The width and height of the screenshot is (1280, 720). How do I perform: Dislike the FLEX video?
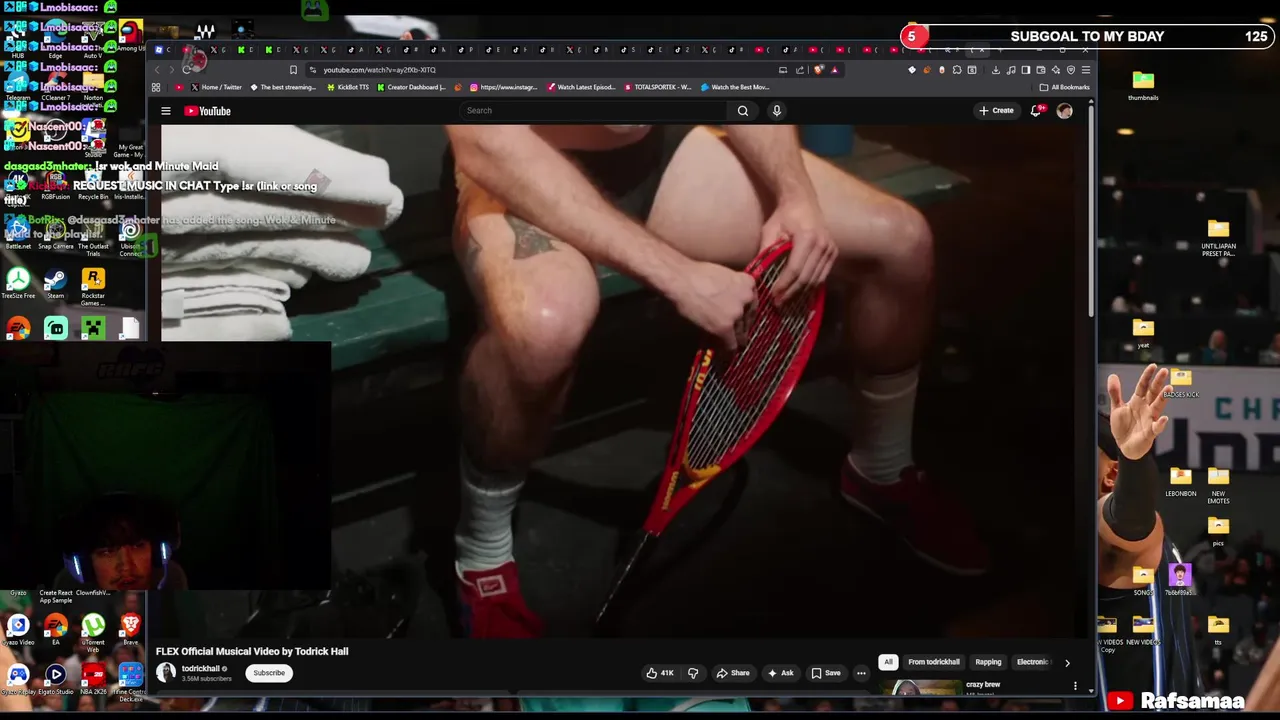pos(693,673)
